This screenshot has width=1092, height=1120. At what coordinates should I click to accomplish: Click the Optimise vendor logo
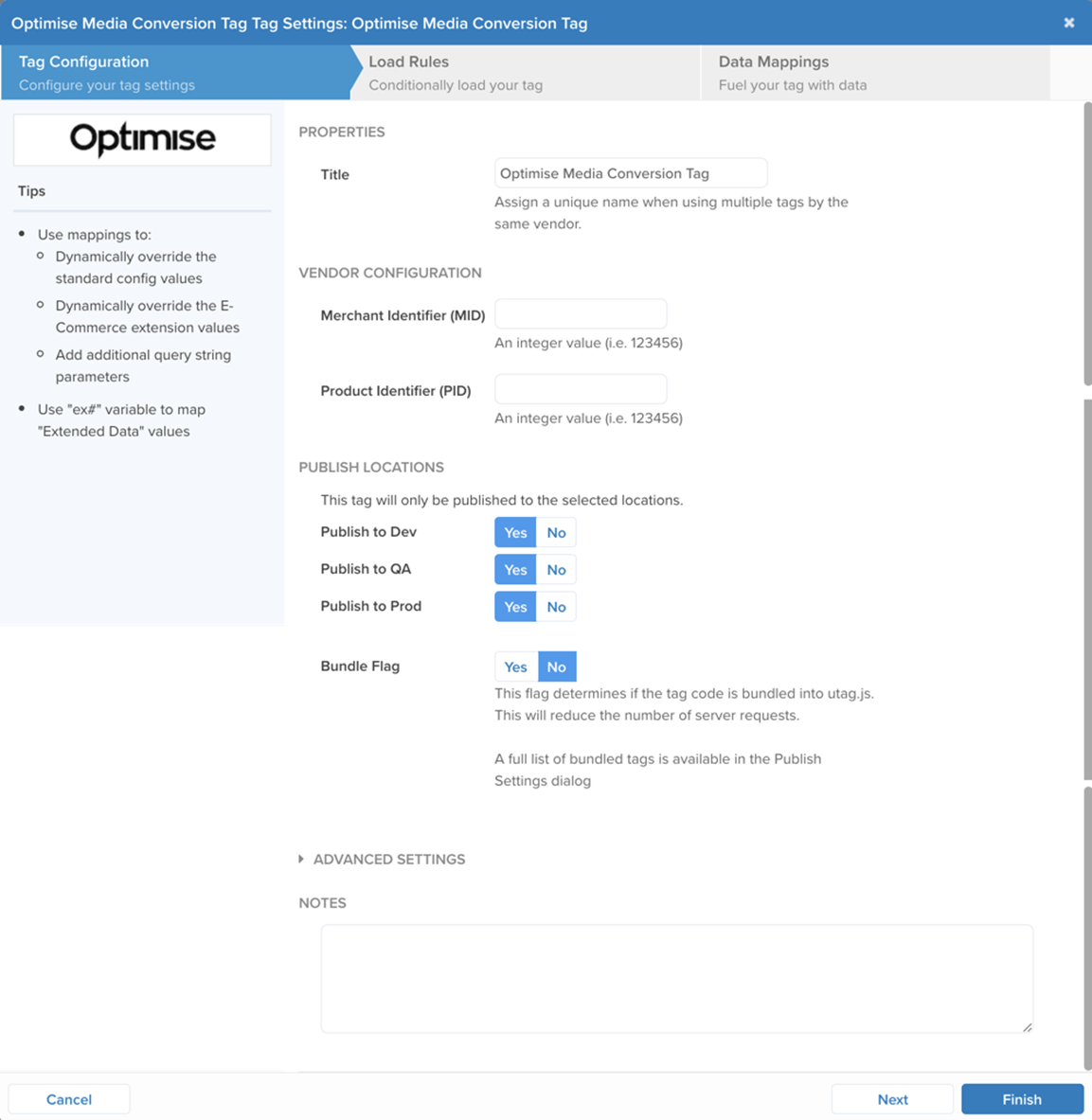142,139
